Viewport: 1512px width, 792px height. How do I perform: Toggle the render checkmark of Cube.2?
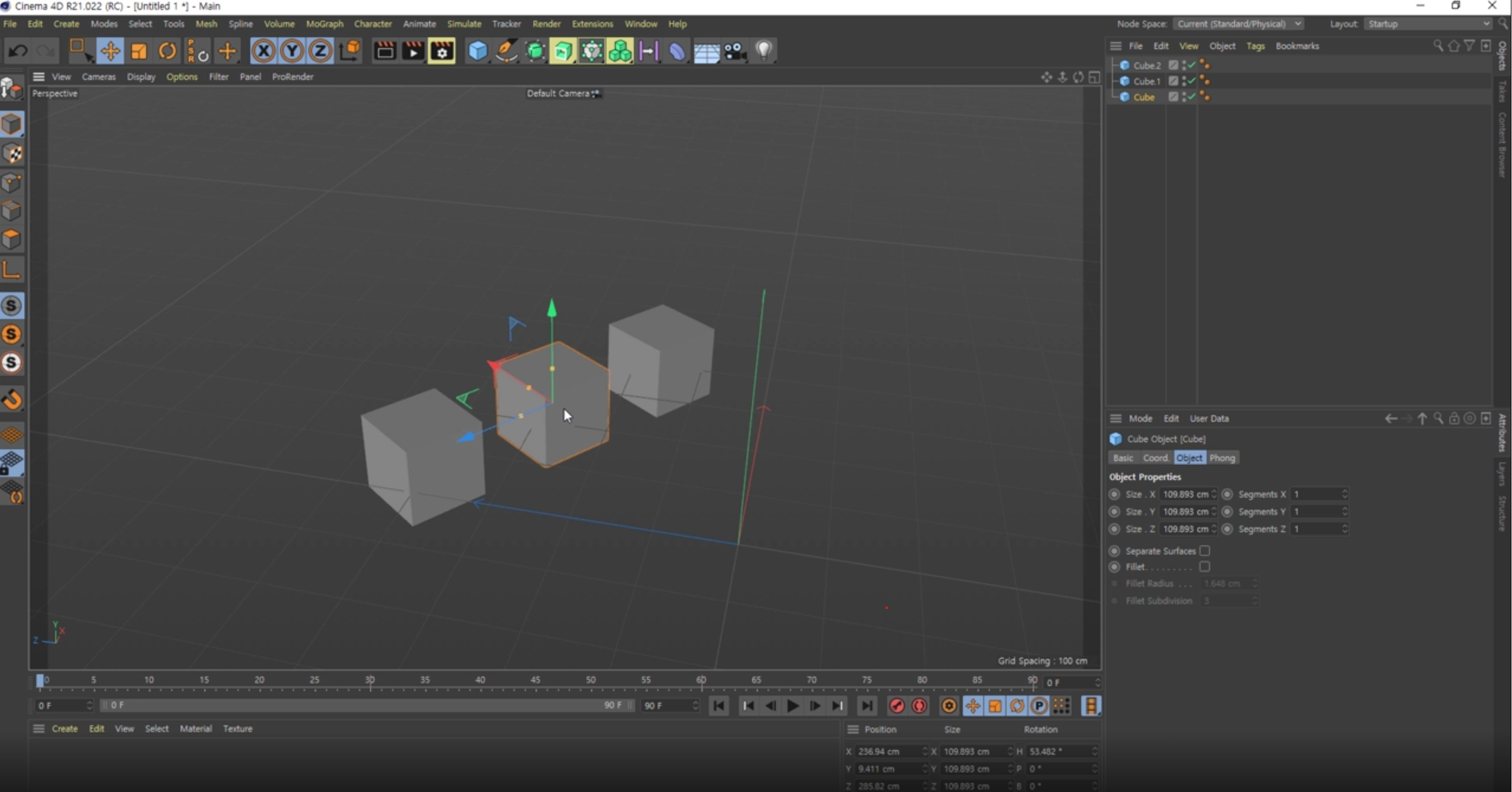click(x=1191, y=65)
